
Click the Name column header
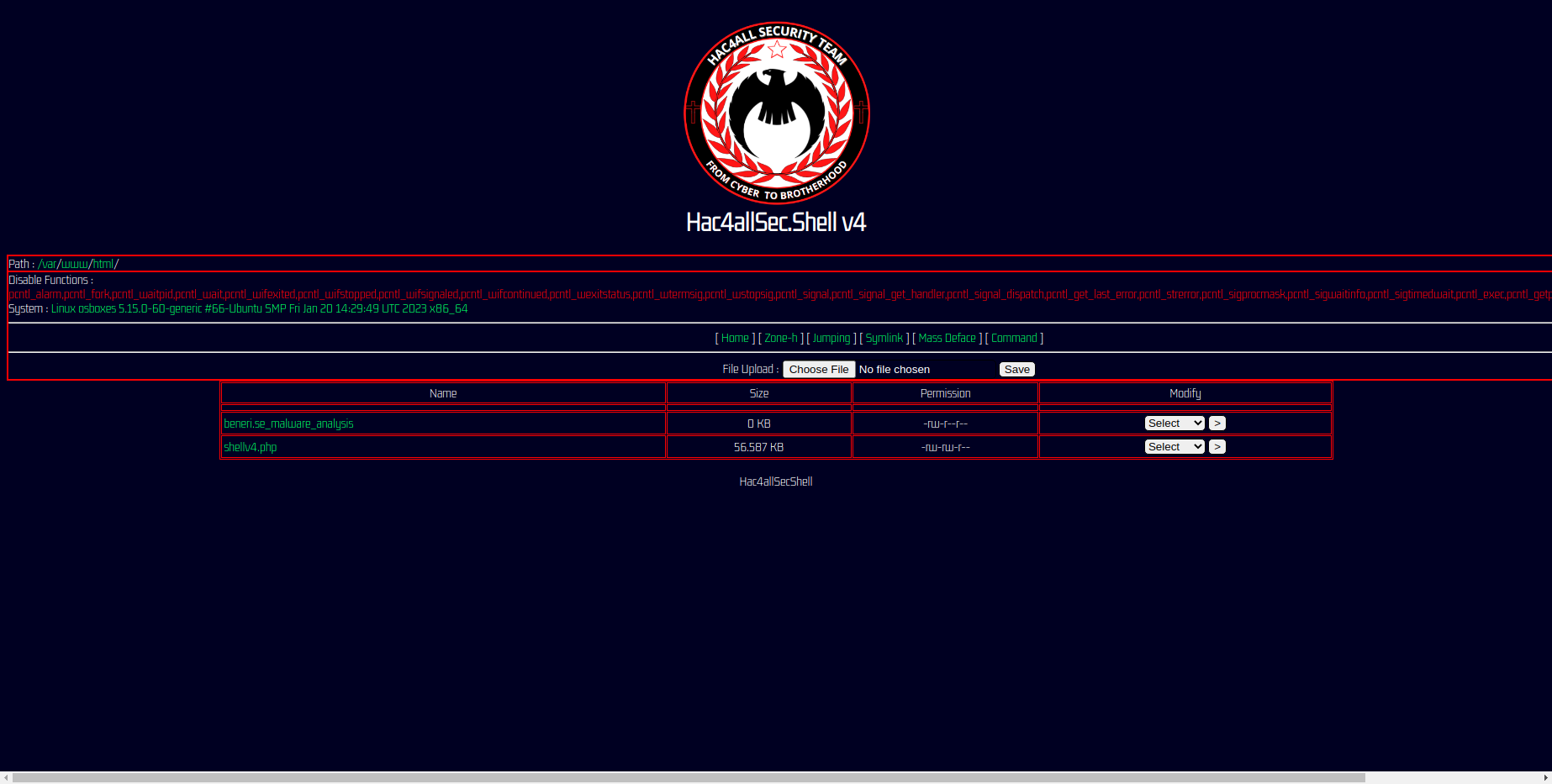pos(443,393)
